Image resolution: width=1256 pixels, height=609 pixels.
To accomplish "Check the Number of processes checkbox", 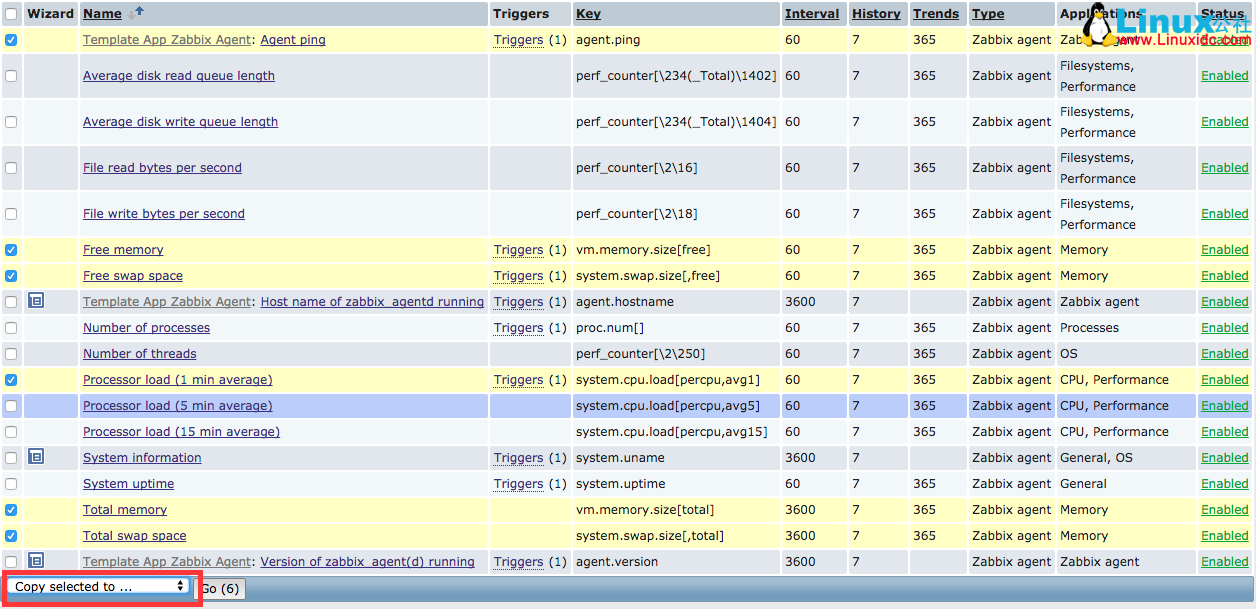I will [x=11, y=328].
